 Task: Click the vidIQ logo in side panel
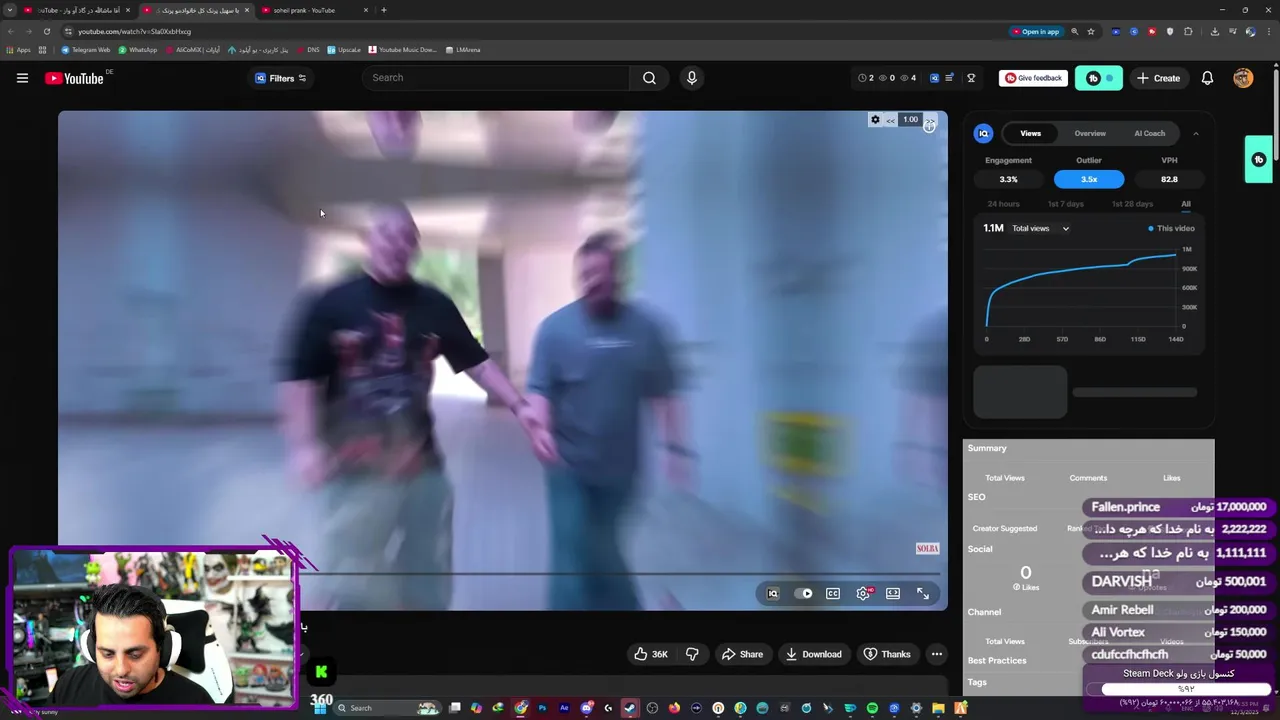click(983, 133)
